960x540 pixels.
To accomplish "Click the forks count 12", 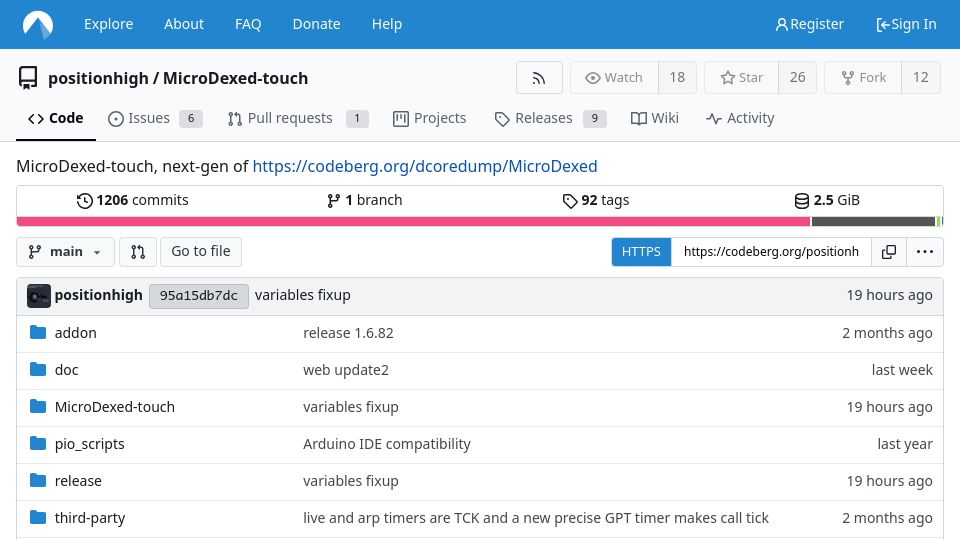I will coord(921,78).
